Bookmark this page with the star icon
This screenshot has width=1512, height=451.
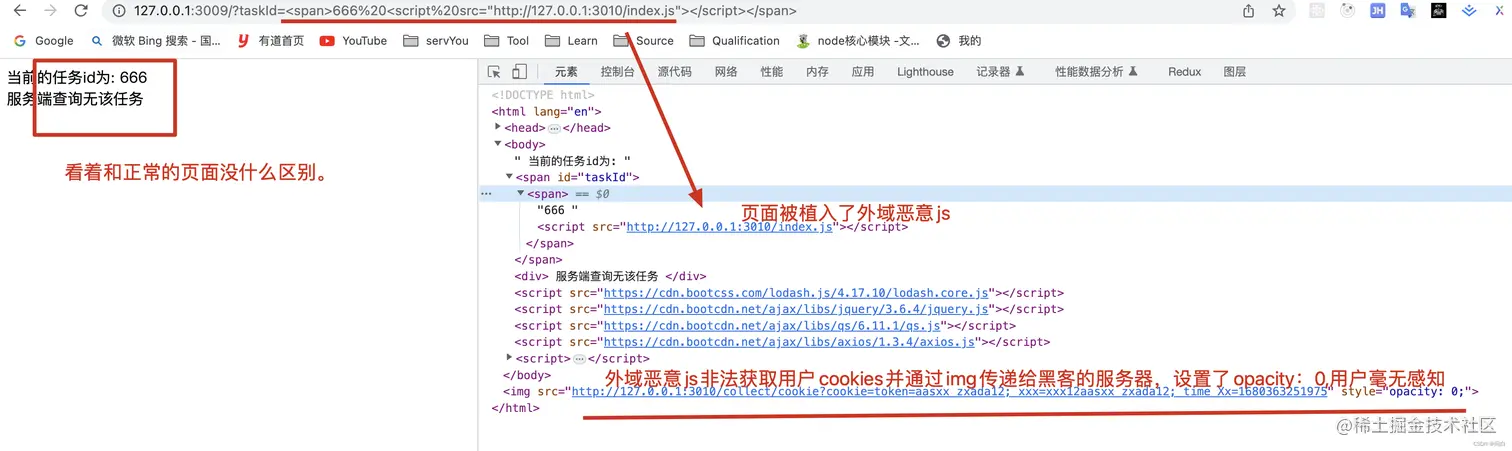[x=1279, y=11]
